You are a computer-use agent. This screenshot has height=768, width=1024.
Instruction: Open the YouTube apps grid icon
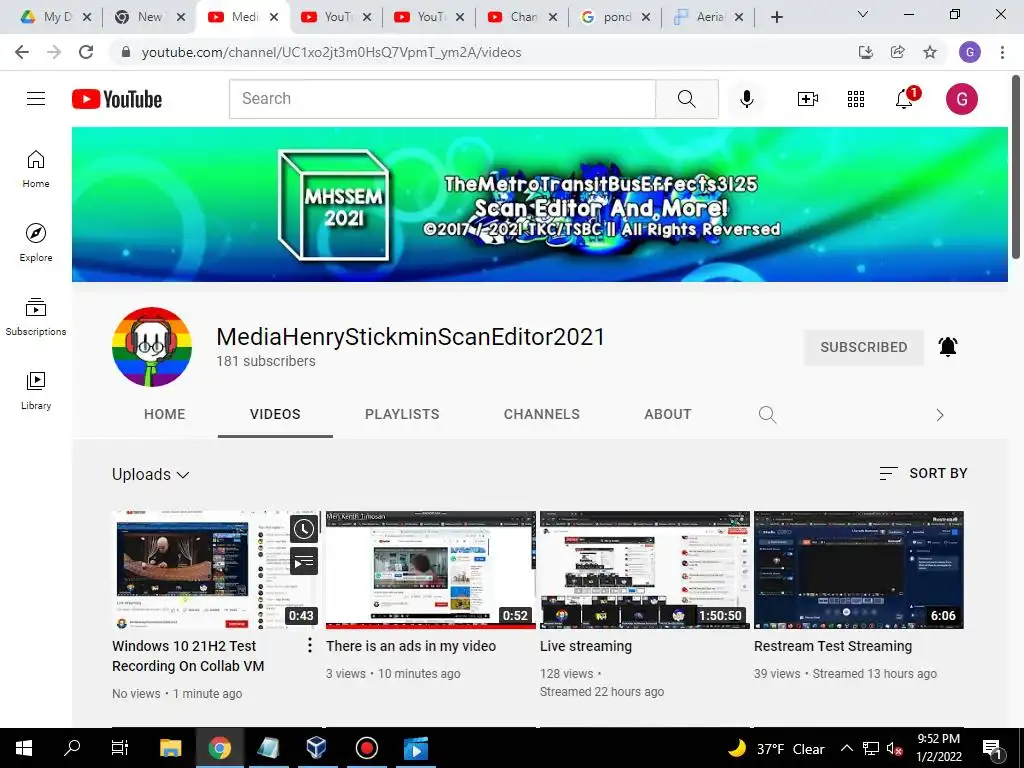856,99
